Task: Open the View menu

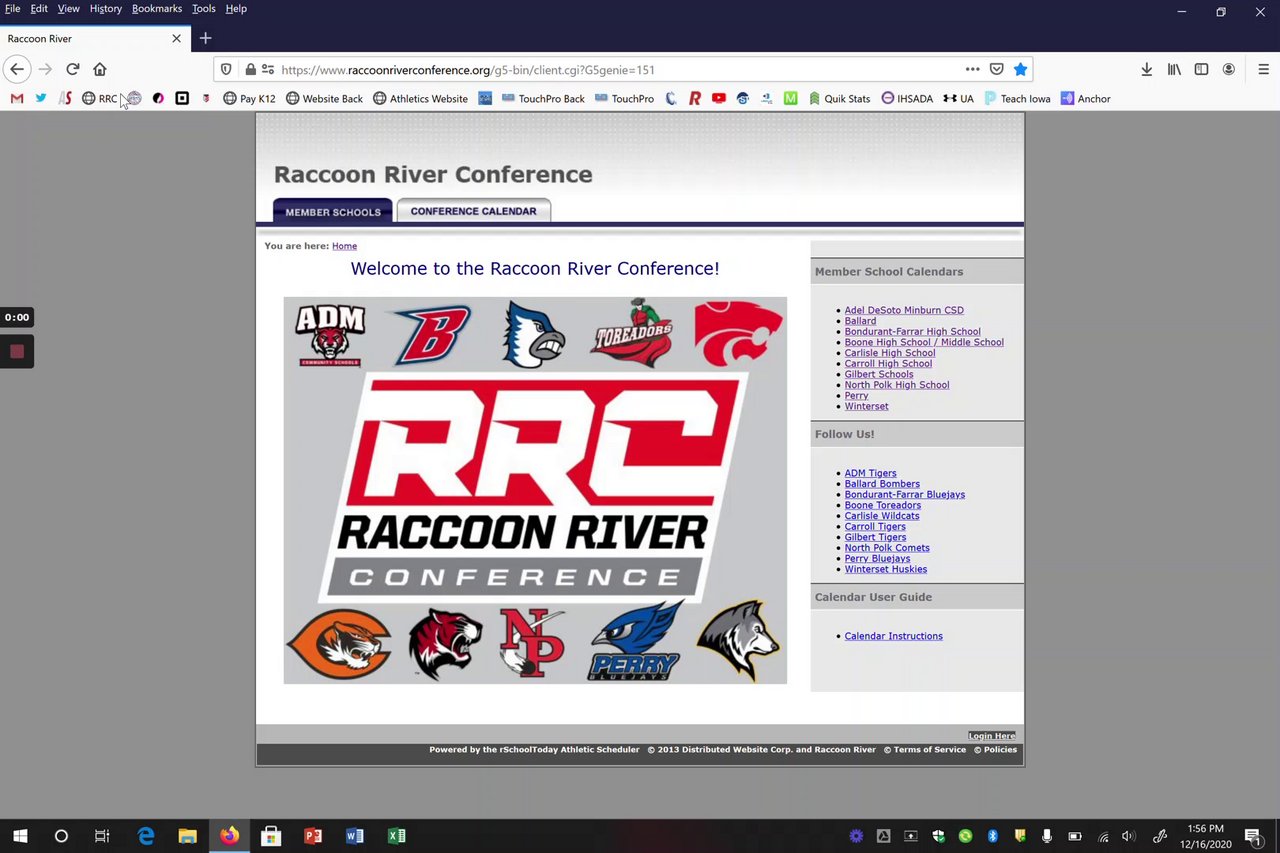Action: 68,8
